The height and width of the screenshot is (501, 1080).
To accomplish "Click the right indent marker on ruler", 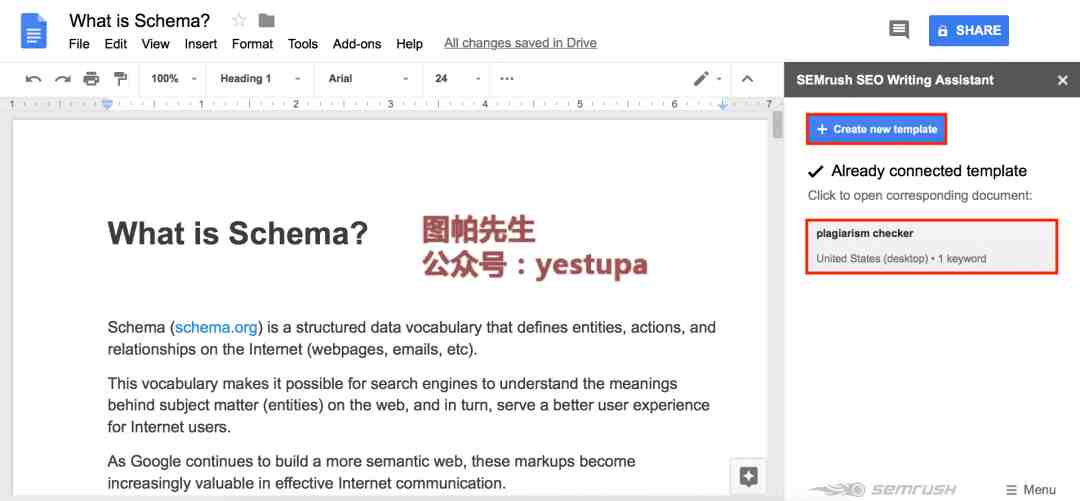I will click(723, 105).
